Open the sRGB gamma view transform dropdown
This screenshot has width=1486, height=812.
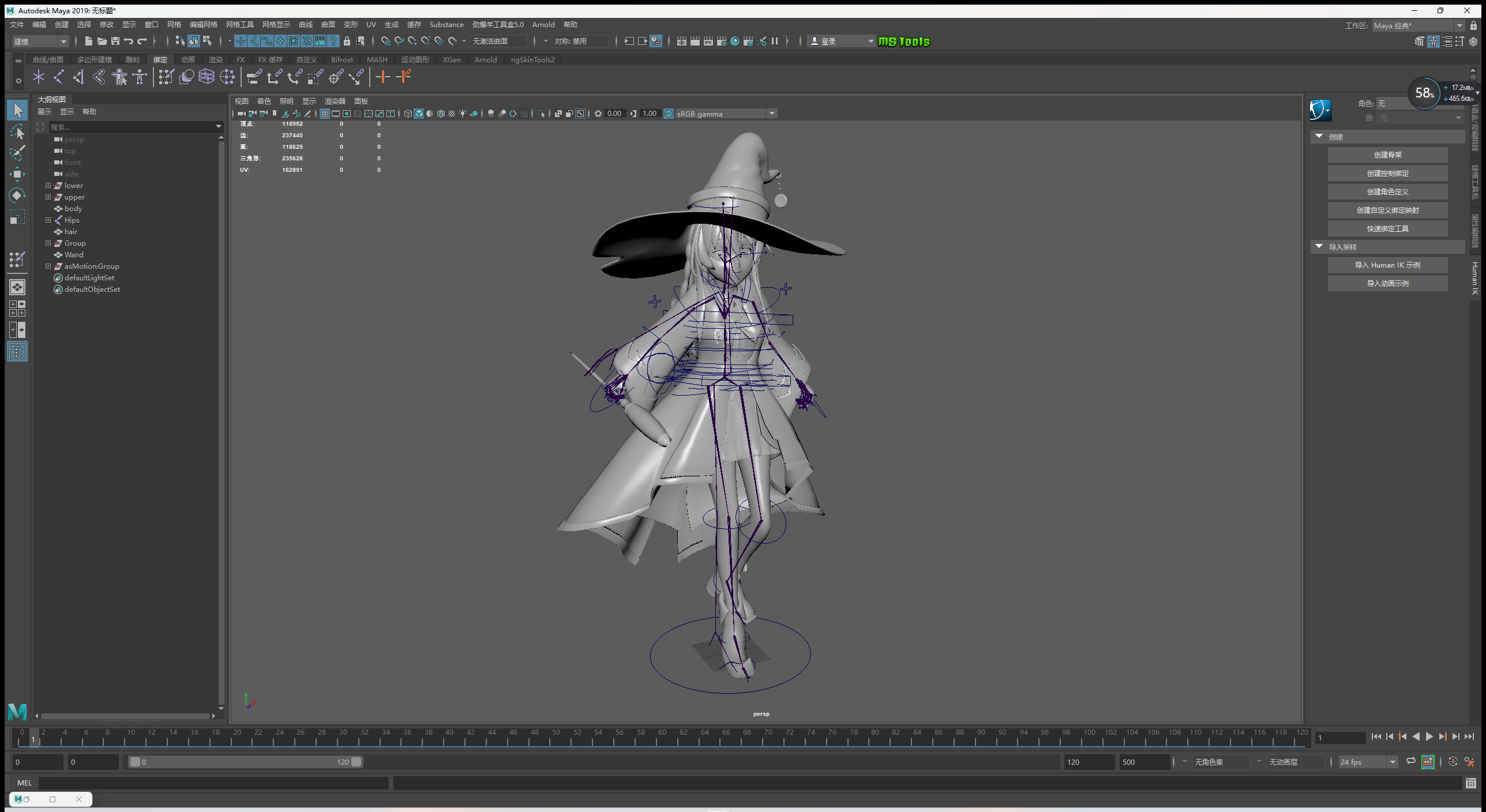(772, 114)
